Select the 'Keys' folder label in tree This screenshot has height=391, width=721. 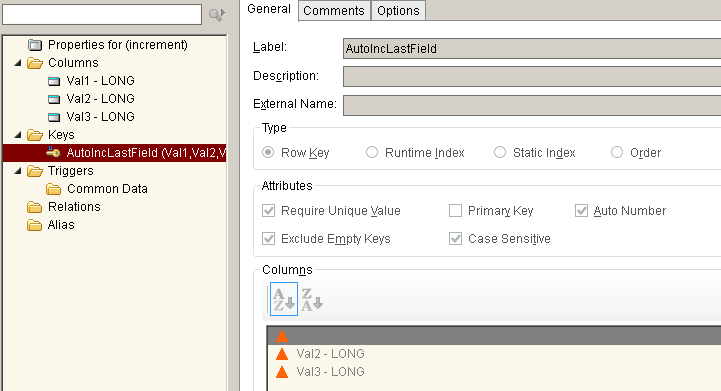[x=61, y=135]
